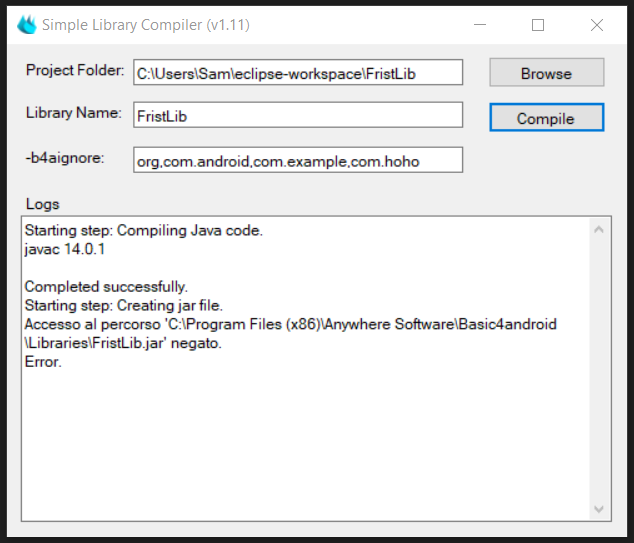This screenshot has height=543, width=634.
Task: Click the "-b4aignore:" label
Action: point(65,158)
